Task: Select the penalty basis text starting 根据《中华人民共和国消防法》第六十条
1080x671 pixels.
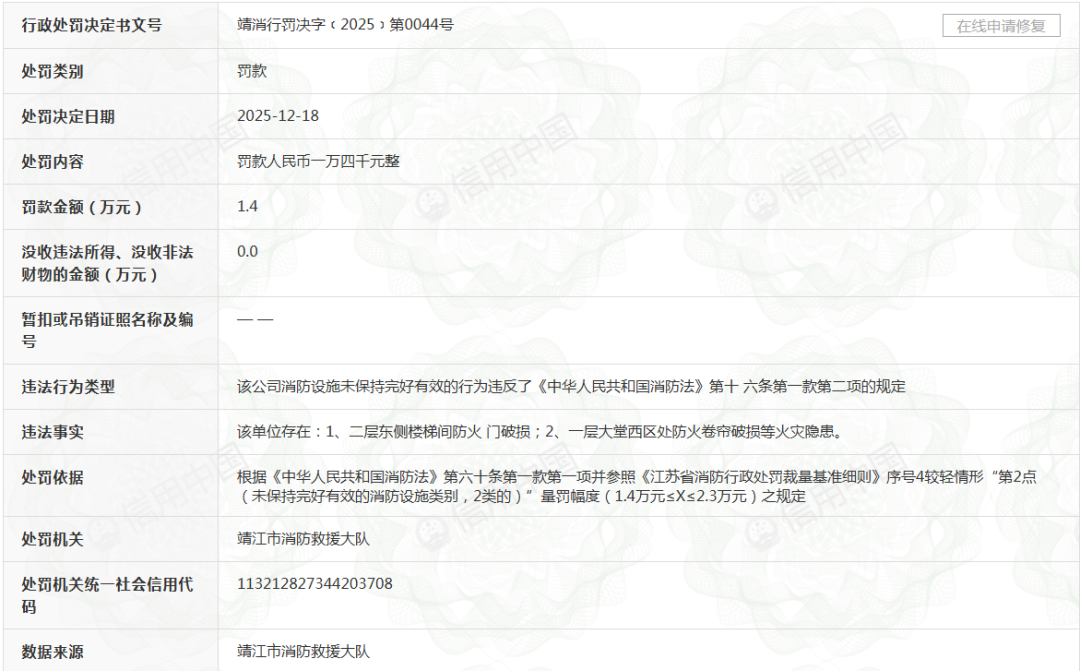Action: [636, 486]
